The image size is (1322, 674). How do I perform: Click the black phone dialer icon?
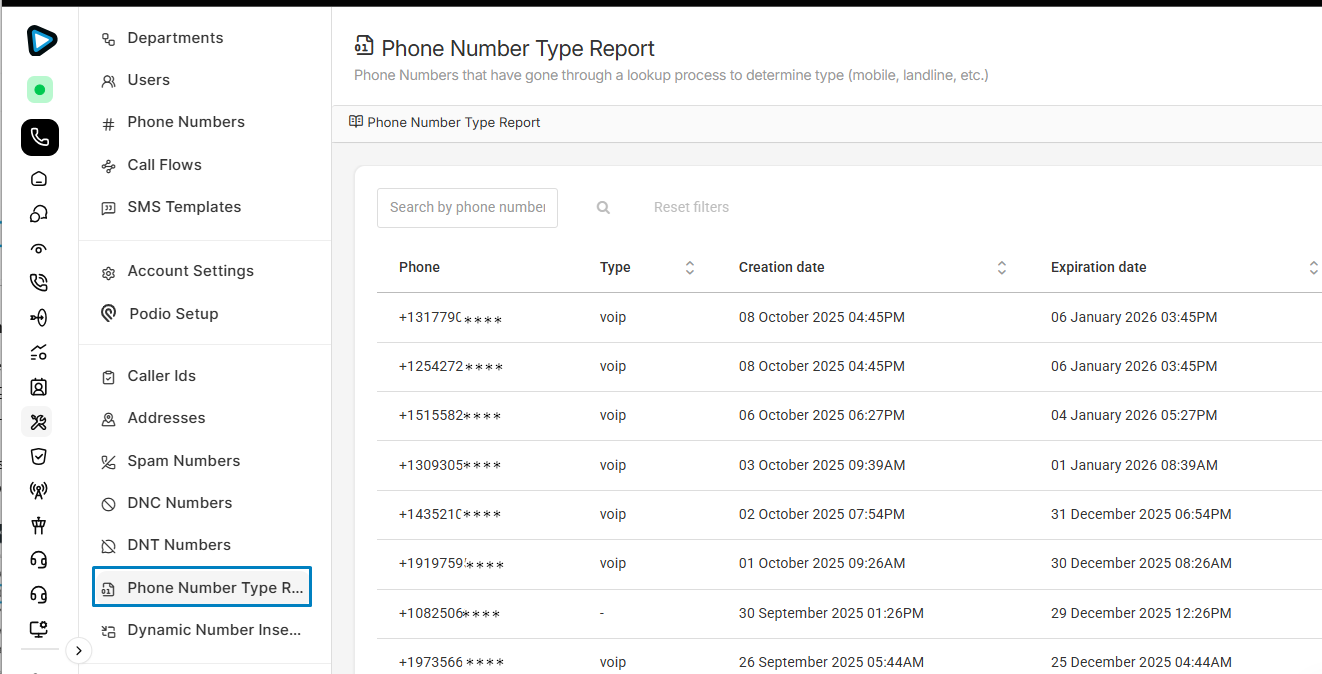[40, 137]
